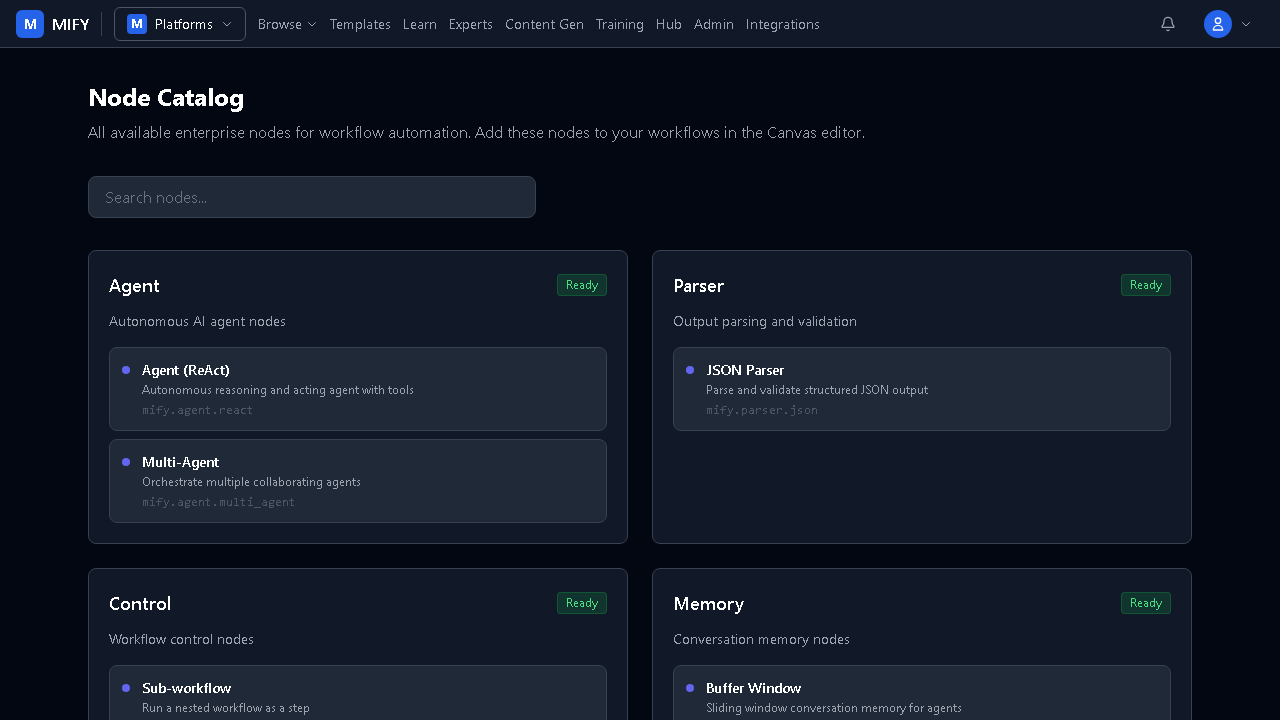
Task: Click the user avatar icon
Action: tap(1217, 24)
